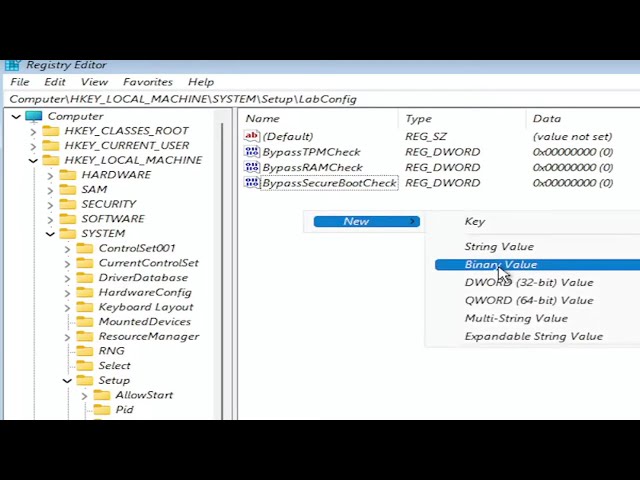Click the HardwareConfig folder icon

point(85,292)
